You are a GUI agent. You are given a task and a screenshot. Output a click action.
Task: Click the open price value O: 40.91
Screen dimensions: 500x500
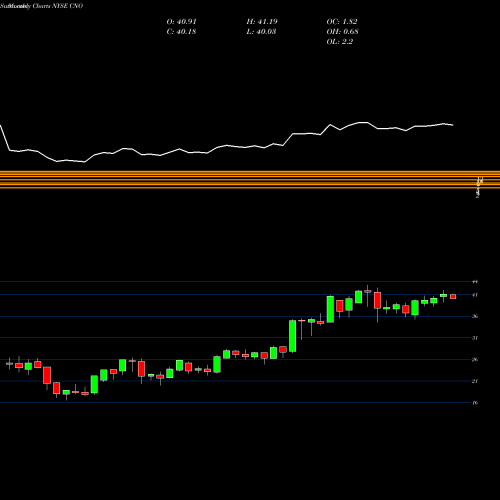(x=181, y=22)
